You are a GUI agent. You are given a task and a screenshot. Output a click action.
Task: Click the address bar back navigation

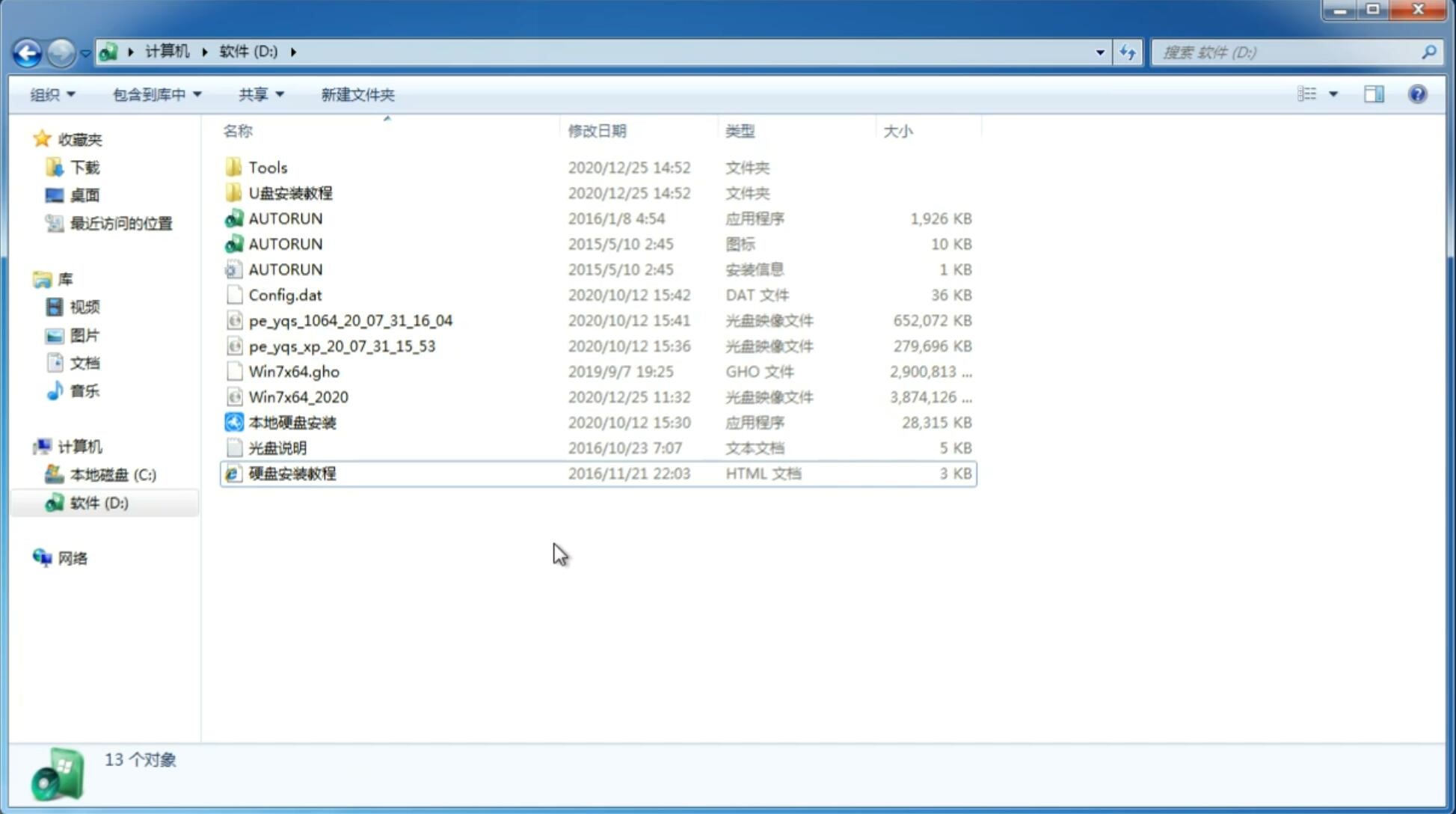(26, 51)
